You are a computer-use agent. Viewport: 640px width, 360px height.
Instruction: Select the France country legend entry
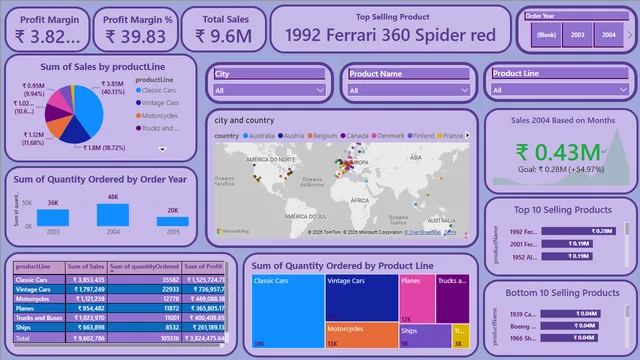click(451, 136)
